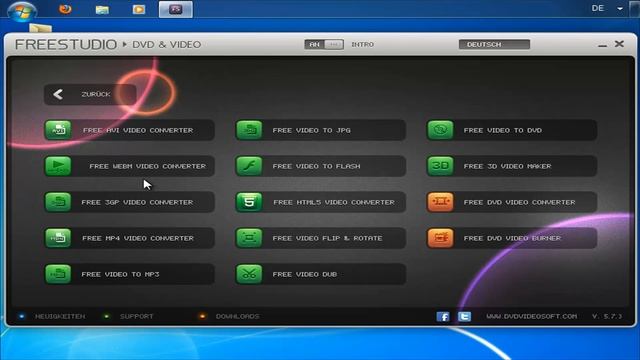The image size is (640, 360).
Task: Click the FREESTUDIO title logo
Action: tap(66, 44)
